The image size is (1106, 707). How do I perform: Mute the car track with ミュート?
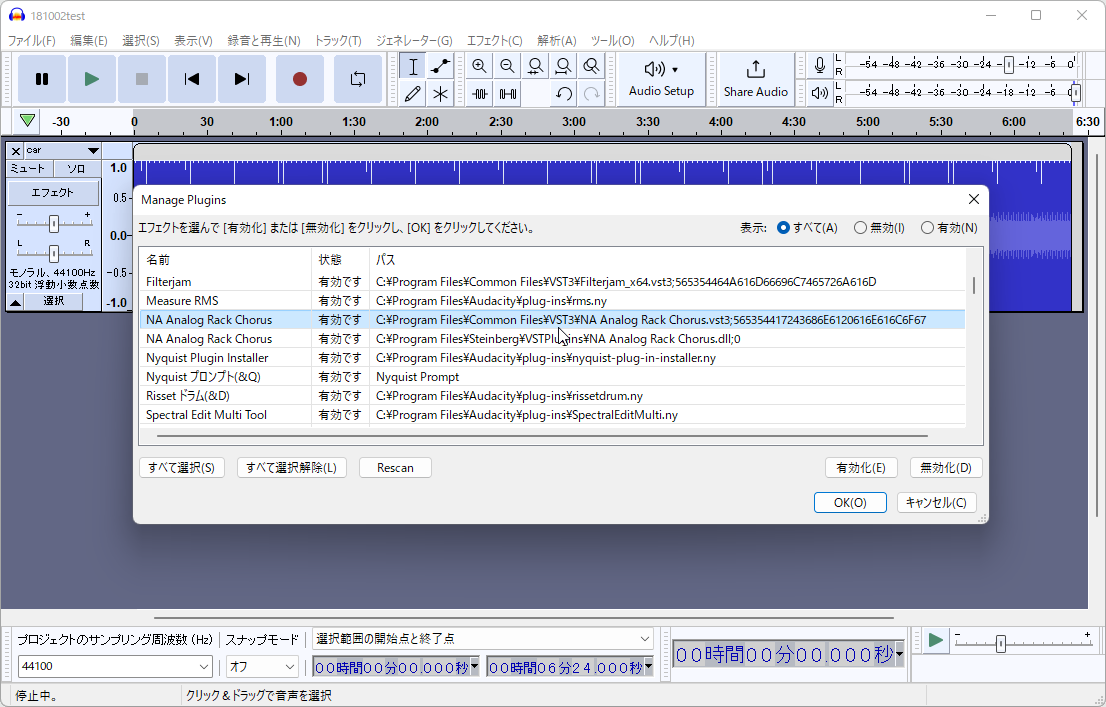tap(29, 167)
